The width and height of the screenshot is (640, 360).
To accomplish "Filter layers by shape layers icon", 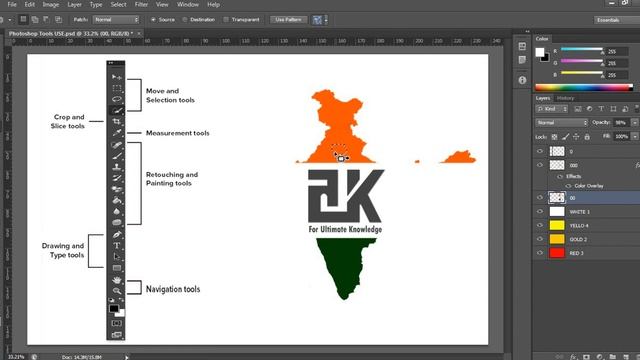I will coord(613,109).
